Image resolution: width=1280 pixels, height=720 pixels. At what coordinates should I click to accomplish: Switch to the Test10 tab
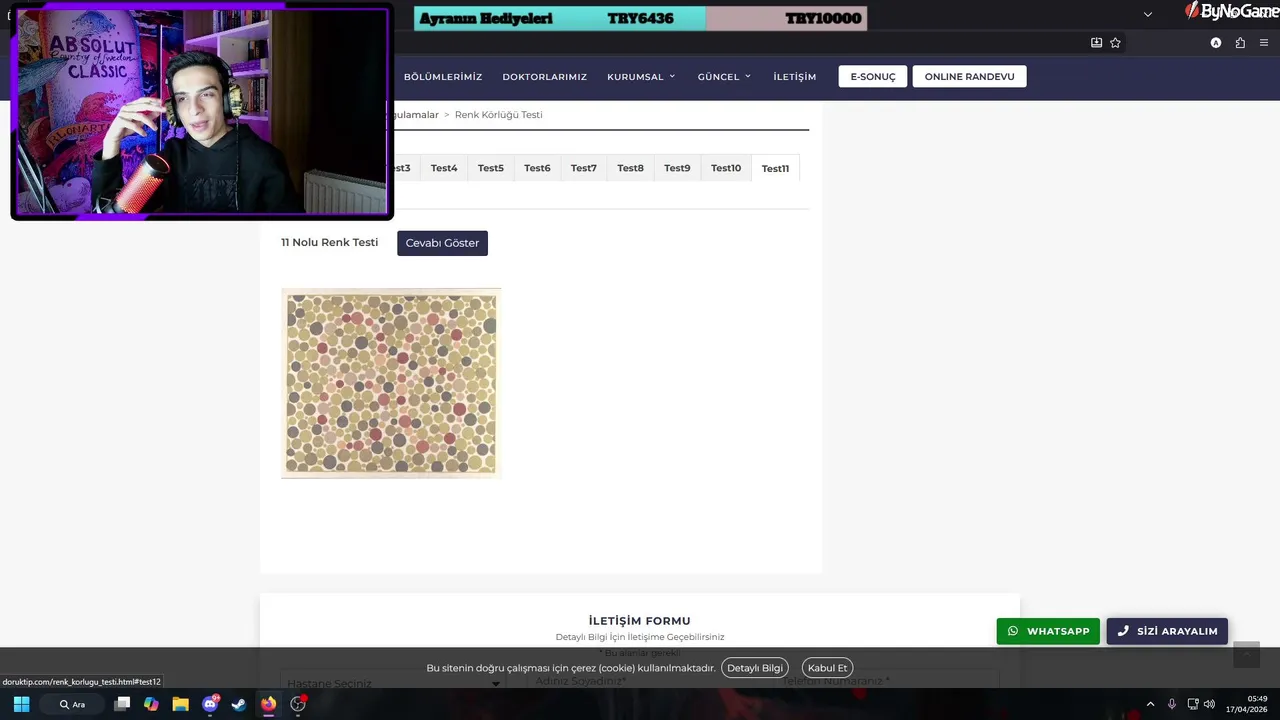[726, 168]
